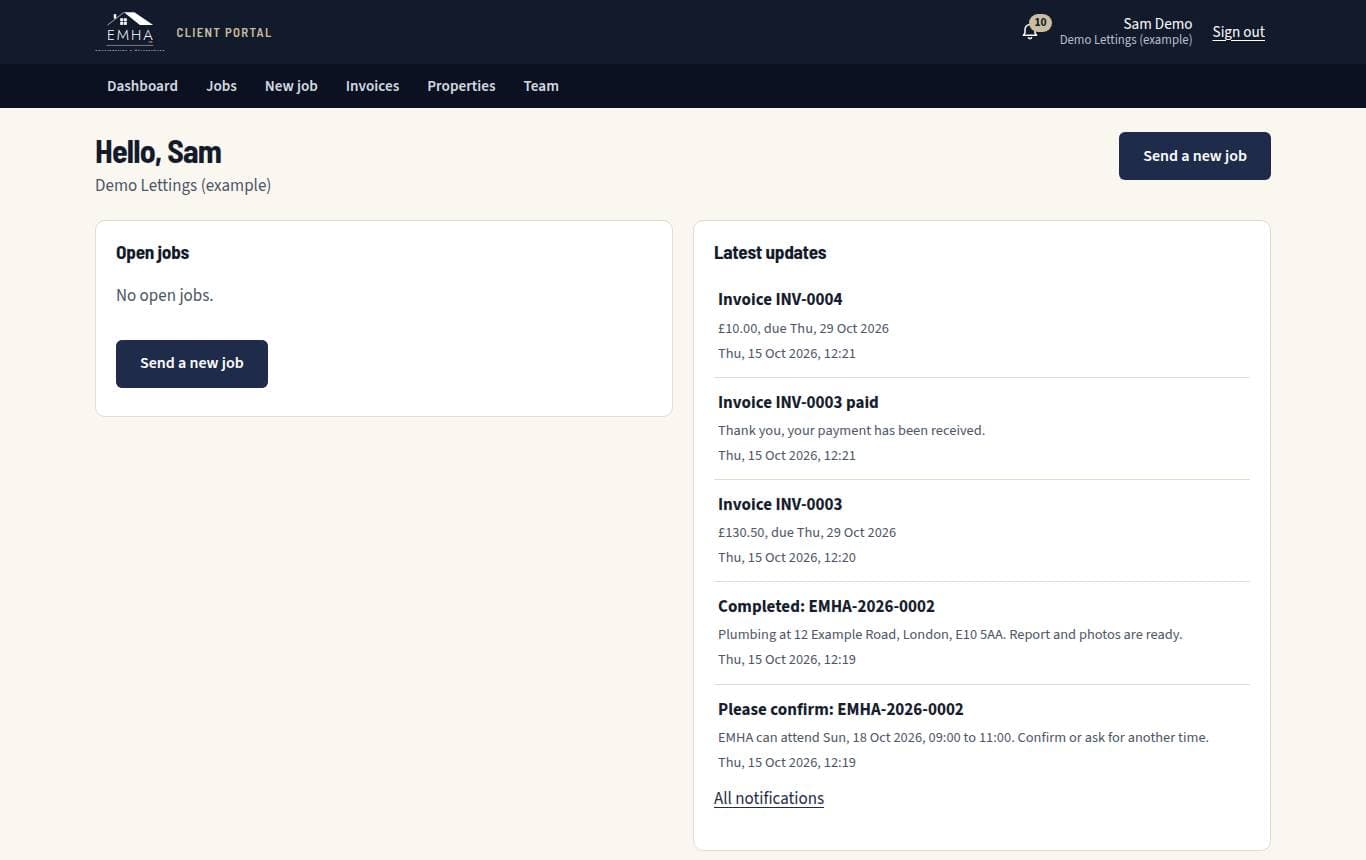Navigate to Properties
The image size is (1366, 860).
(461, 86)
